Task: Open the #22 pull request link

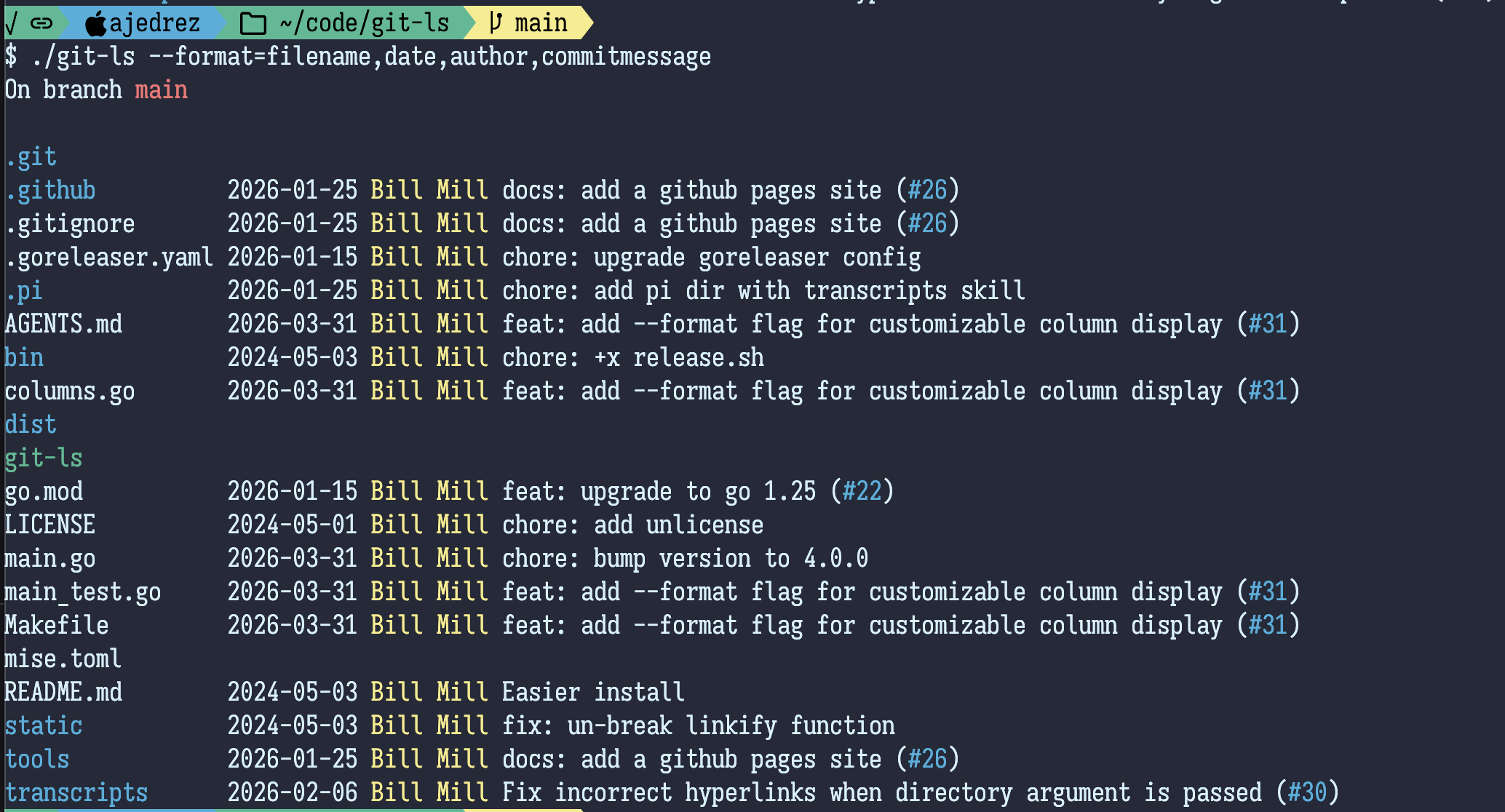Action: pos(862,492)
